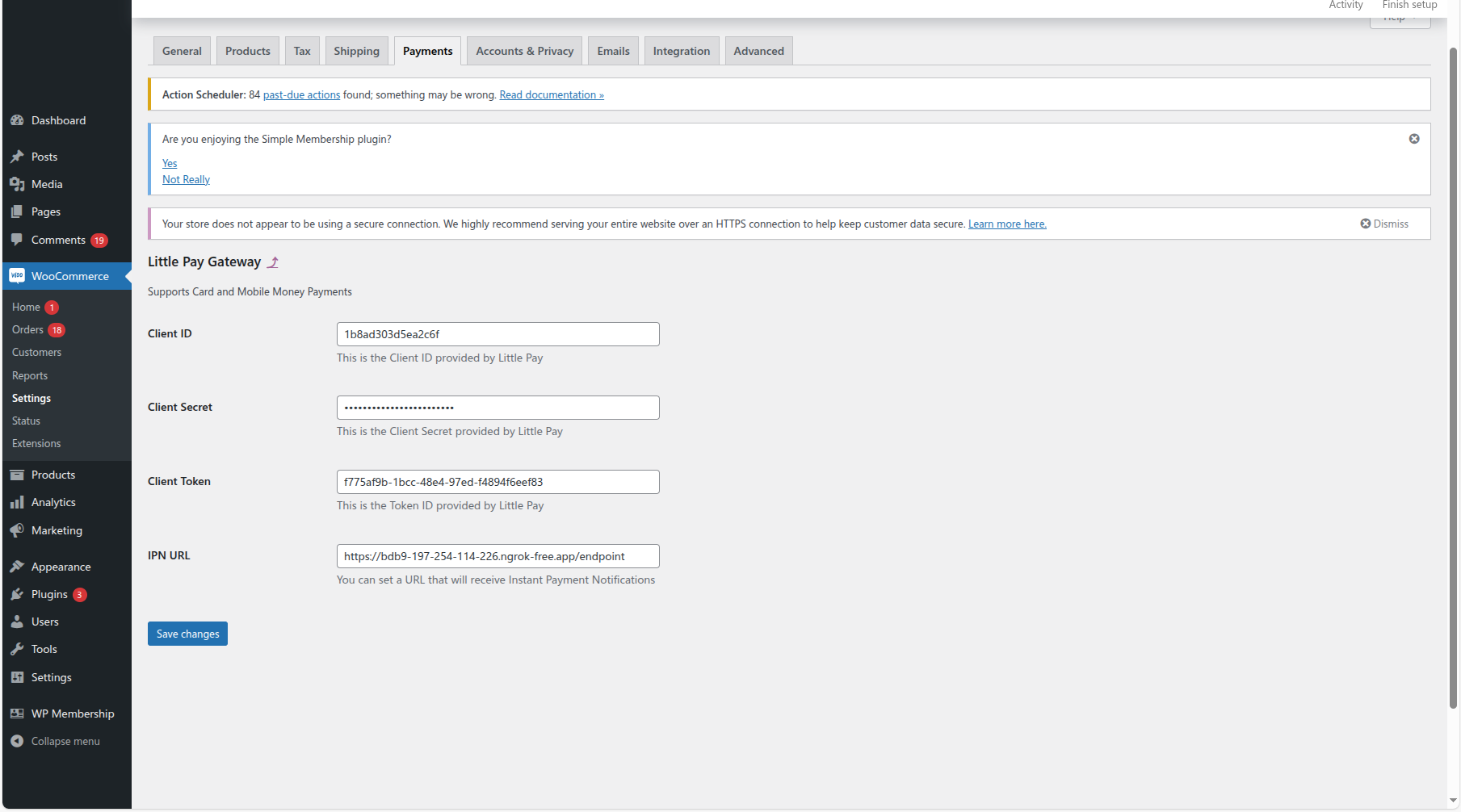Switch to the Shipping tab
Image resolution: width=1461 pixels, height=812 pixels.
pyautogui.click(x=357, y=50)
